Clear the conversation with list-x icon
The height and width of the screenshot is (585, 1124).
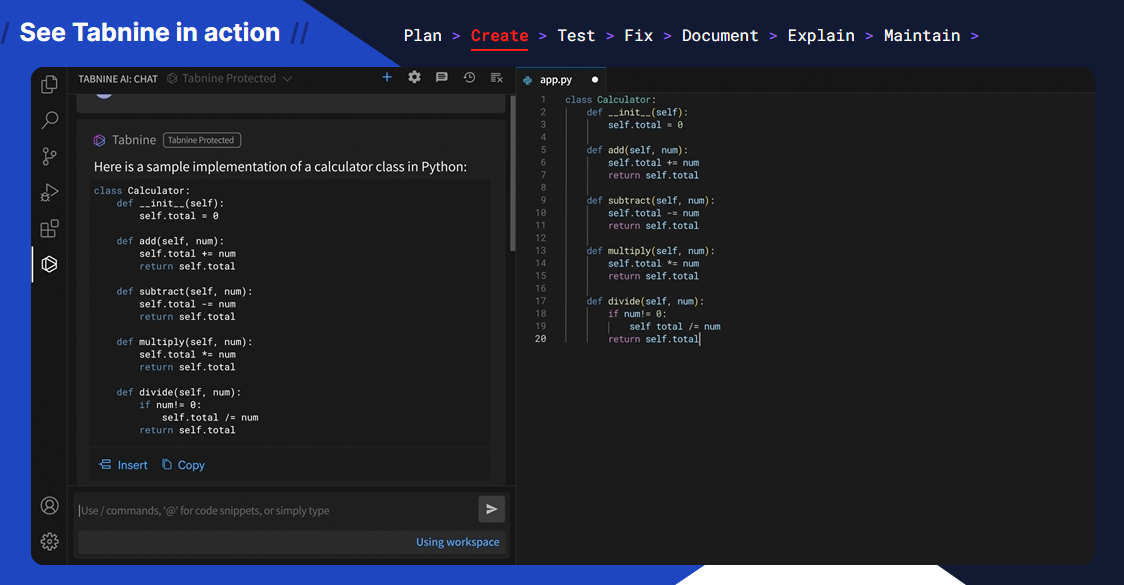(x=496, y=77)
